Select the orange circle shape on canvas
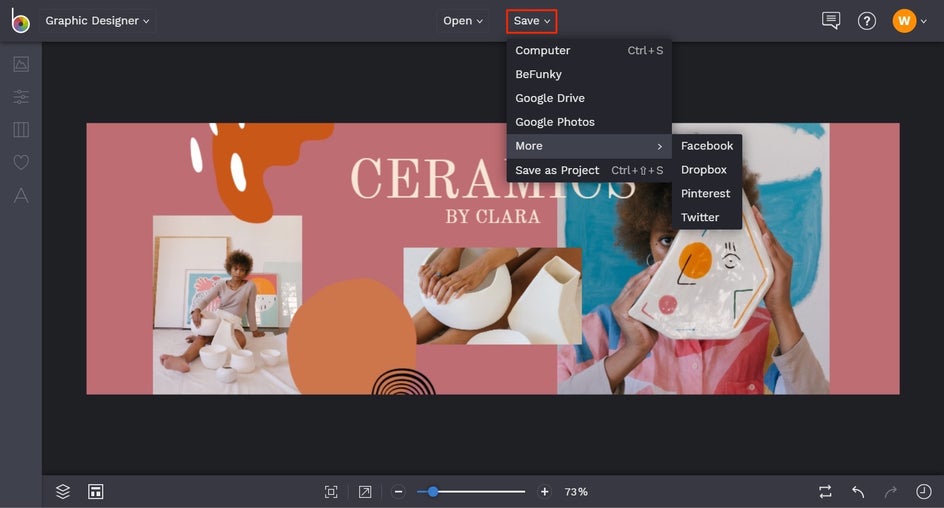This screenshot has width=944, height=508. [x=352, y=337]
